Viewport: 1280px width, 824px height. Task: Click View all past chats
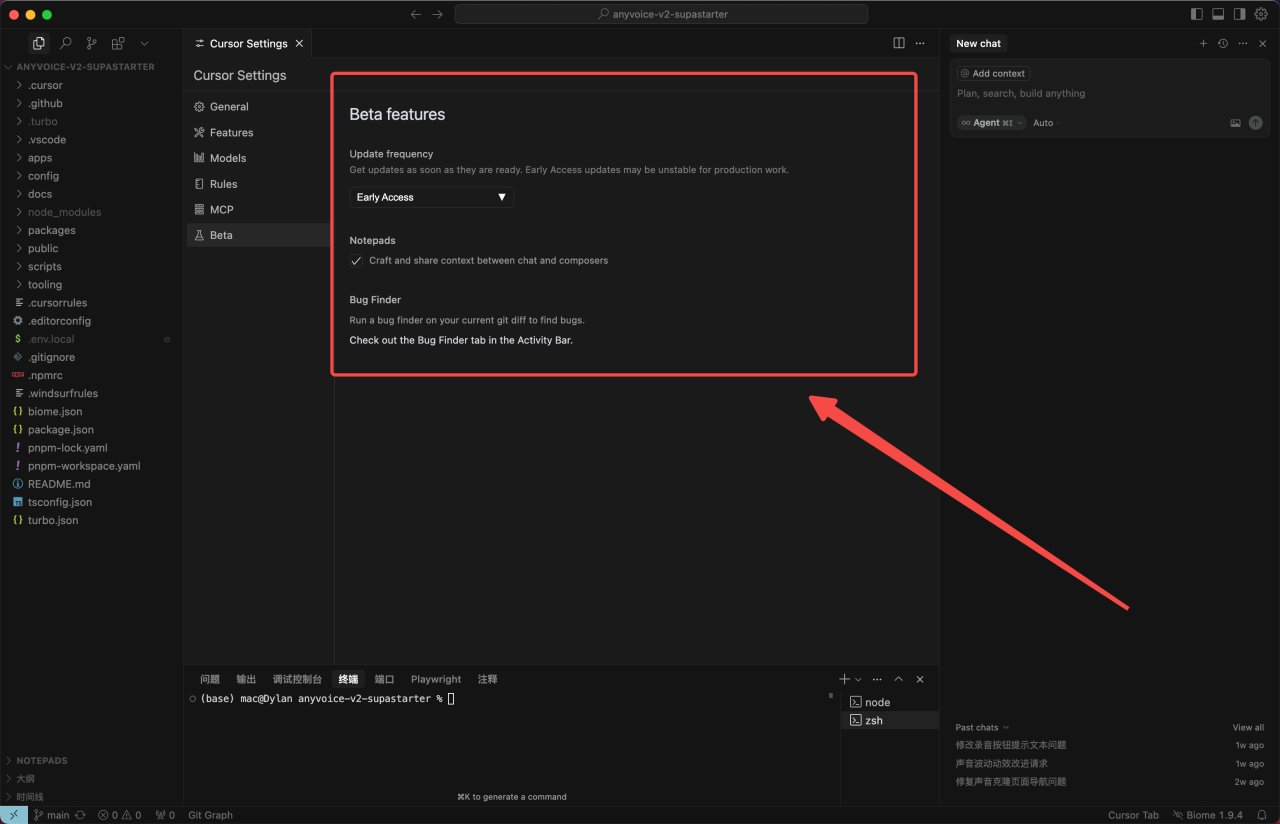click(x=1247, y=727)
